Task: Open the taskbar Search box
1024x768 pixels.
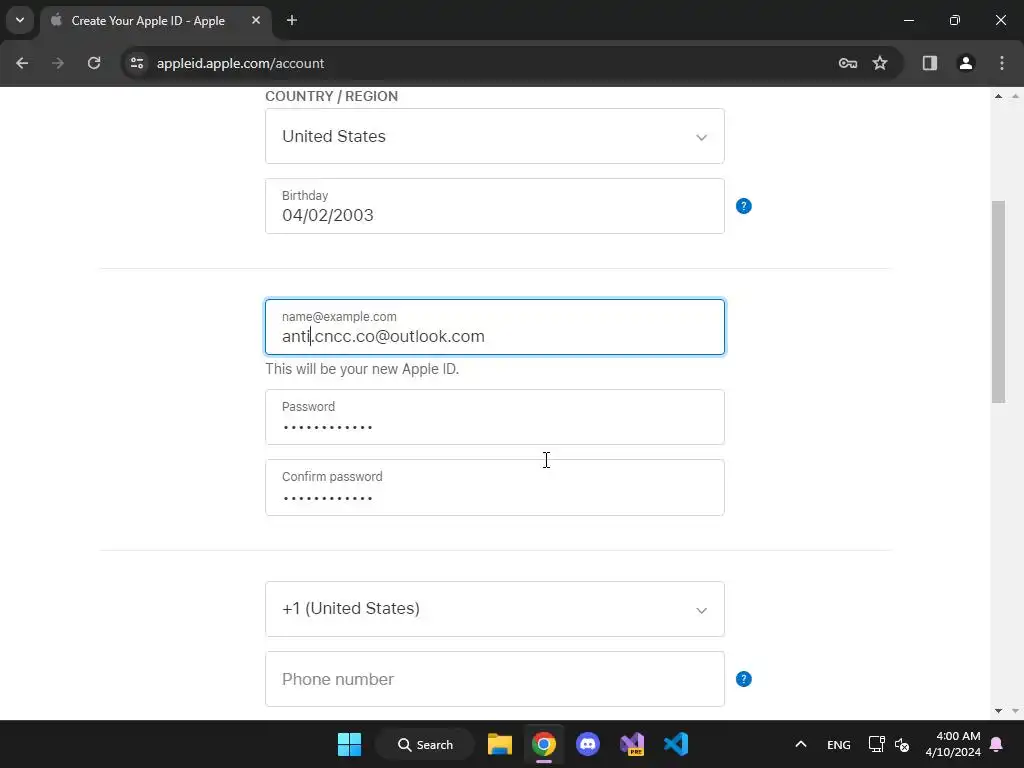Action: click(x=425, y=744)
